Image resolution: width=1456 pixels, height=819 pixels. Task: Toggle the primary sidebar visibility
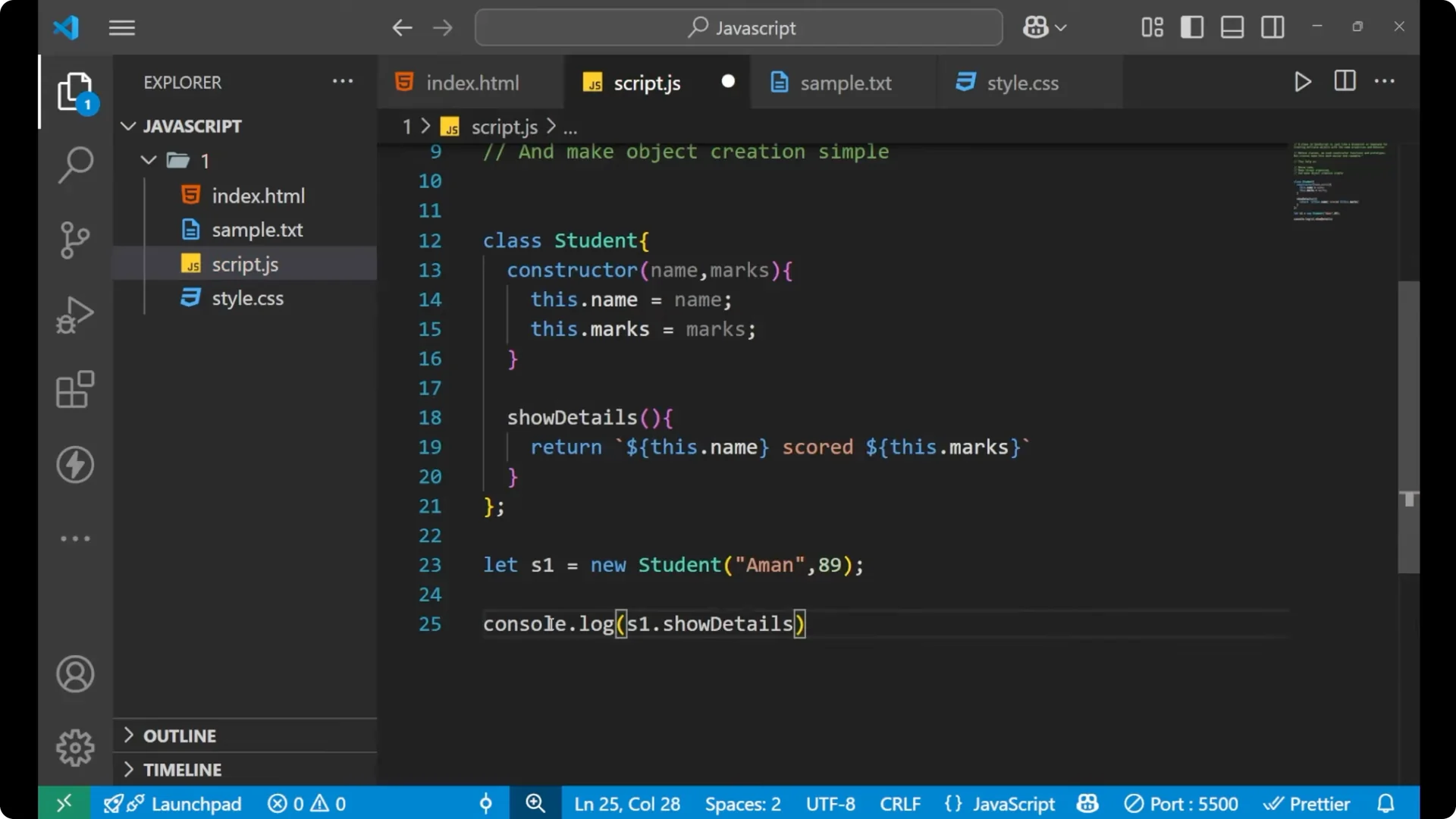1191,27
